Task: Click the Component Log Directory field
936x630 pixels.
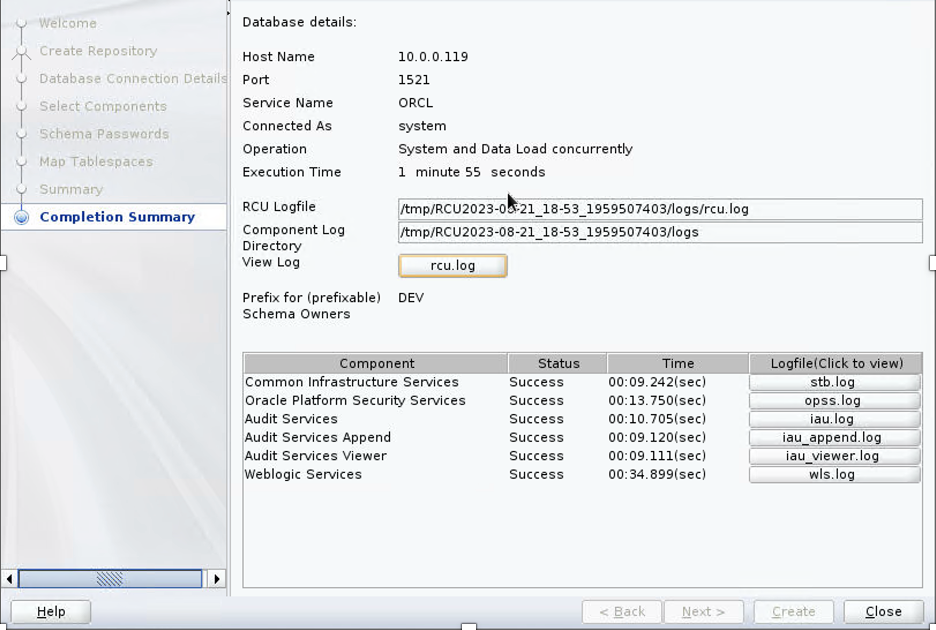Action: pyautogui.click(x=660, y=233)
